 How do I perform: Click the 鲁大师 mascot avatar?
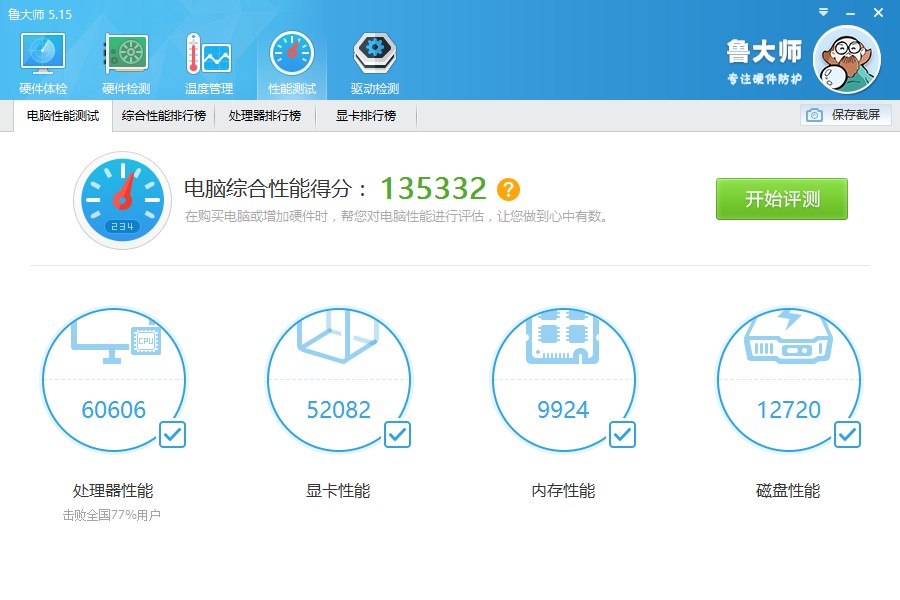click(x=847, y=59)
